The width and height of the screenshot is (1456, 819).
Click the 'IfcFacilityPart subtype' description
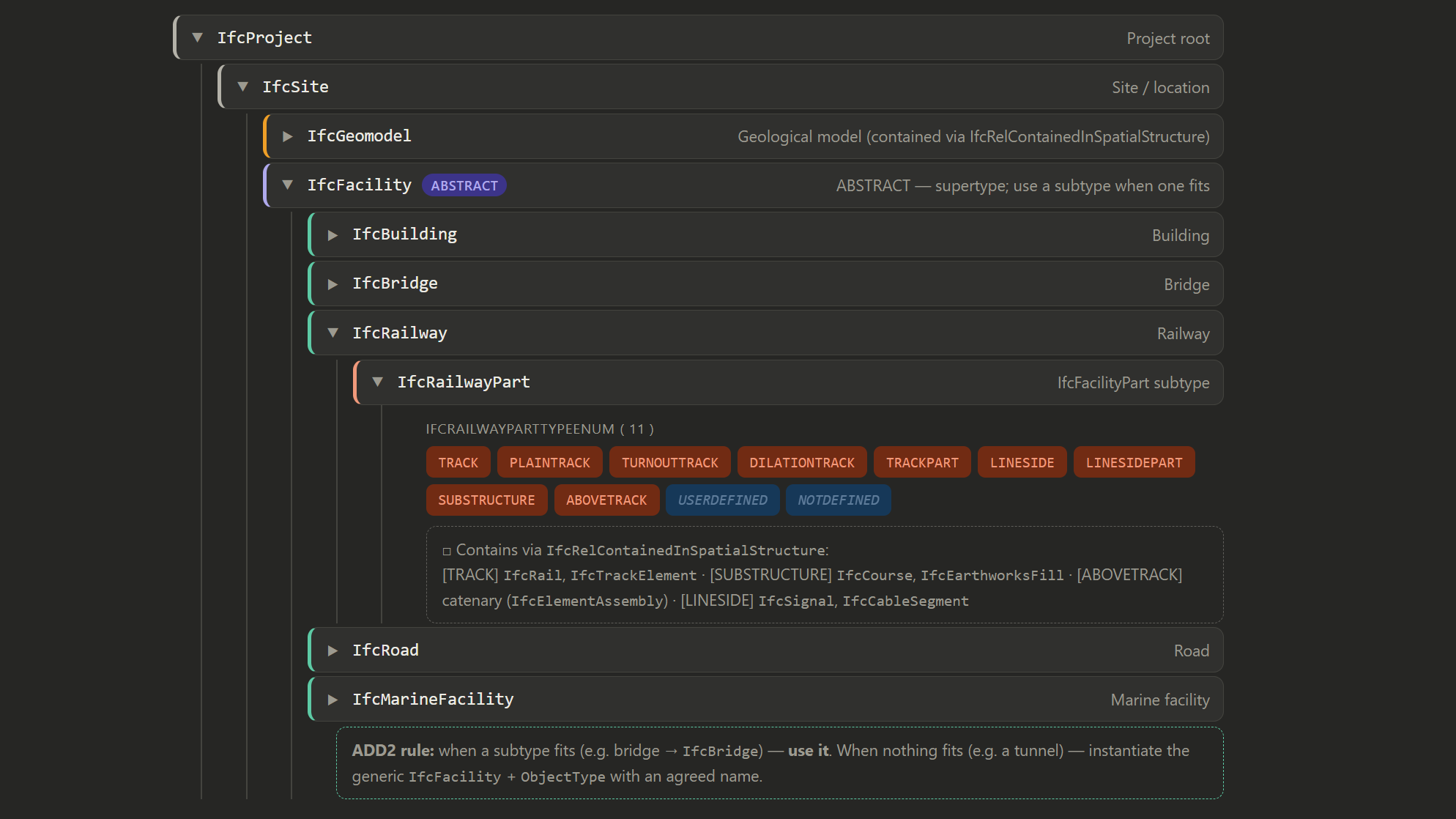click(x=1133, y=382)
